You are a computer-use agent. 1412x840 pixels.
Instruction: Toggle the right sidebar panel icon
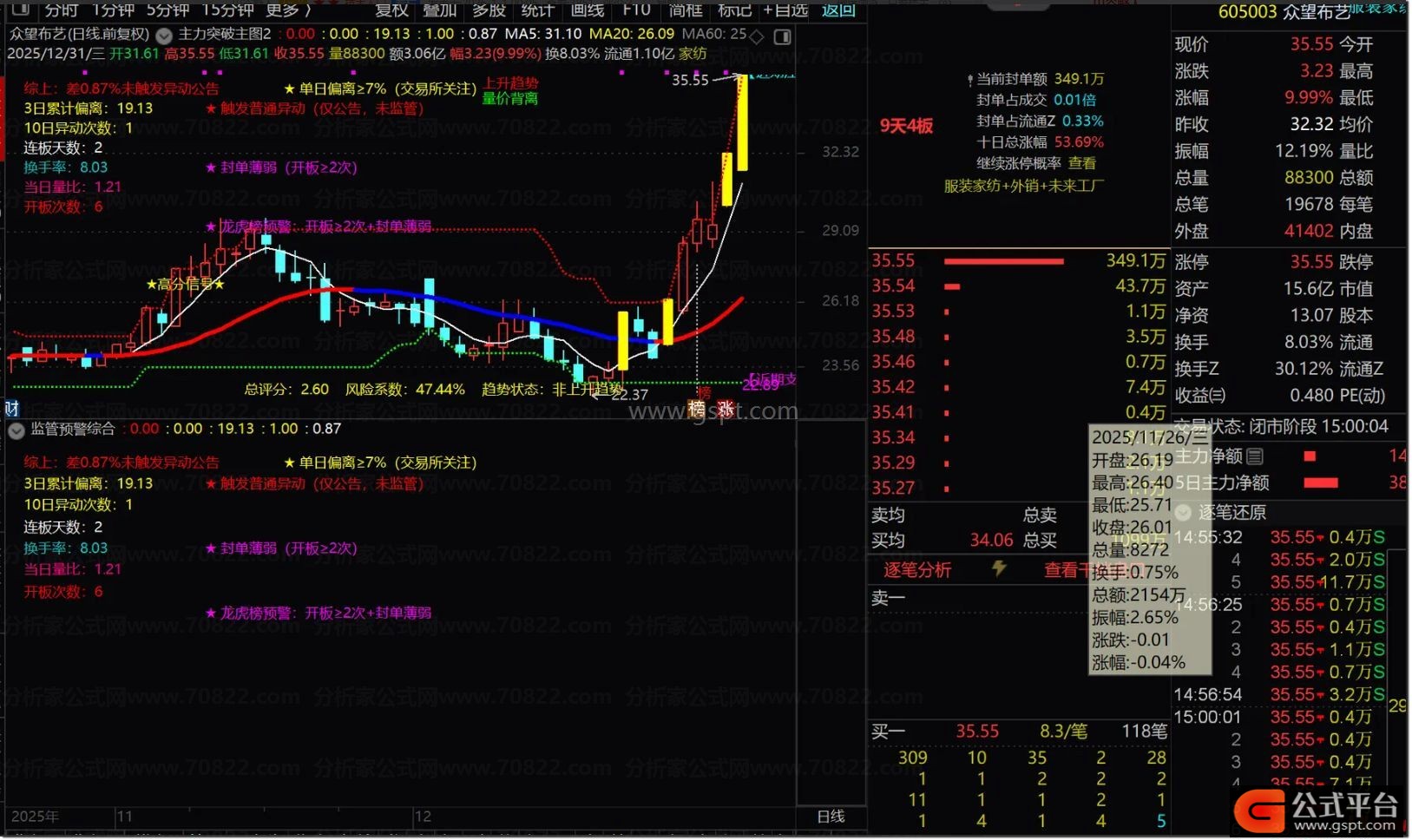pos(782,36)
